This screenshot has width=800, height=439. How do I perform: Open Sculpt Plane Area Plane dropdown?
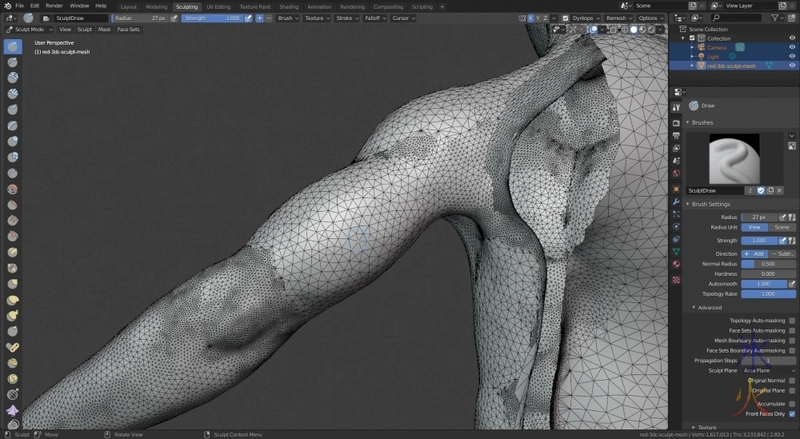click(768, 371)
